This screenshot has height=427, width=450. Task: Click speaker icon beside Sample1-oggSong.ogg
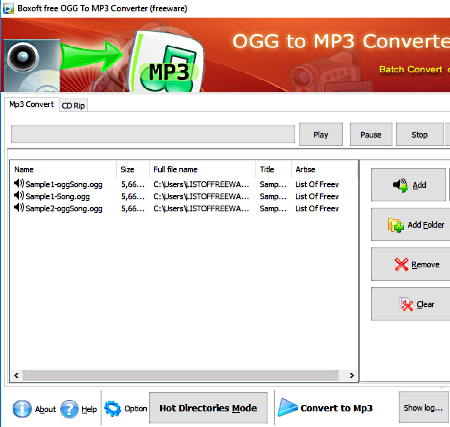point(19,183)
